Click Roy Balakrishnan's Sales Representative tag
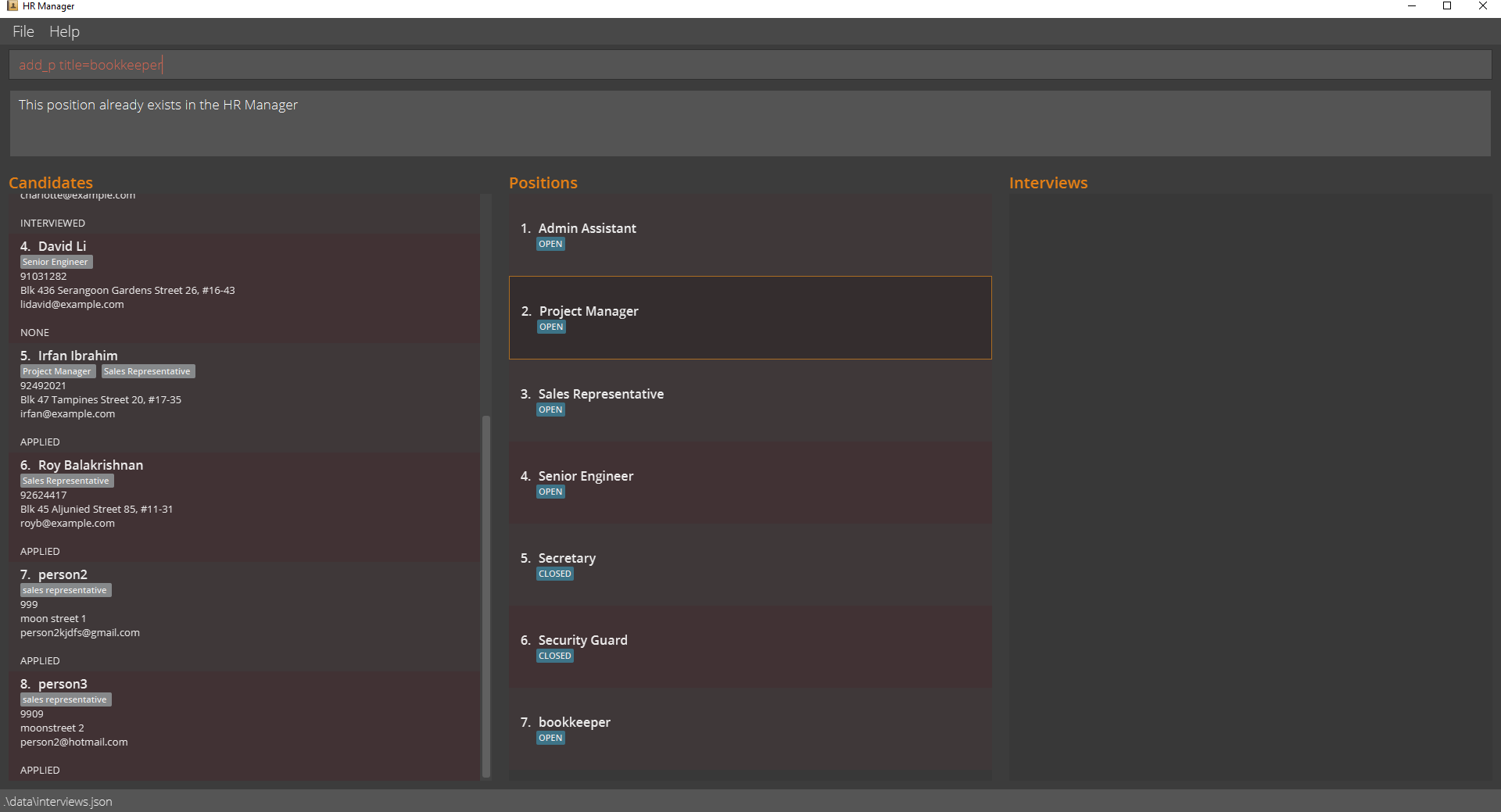The width and height of the screenshot is (1501, 812). (66, 481)
